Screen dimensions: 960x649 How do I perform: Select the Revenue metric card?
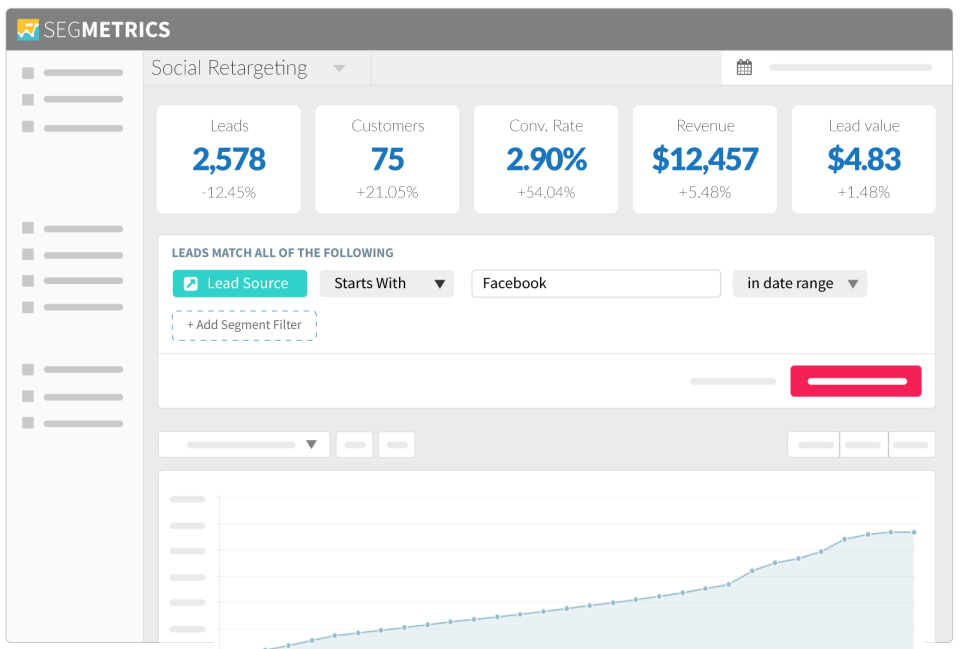pyautogui.click(x=705, y=159)
